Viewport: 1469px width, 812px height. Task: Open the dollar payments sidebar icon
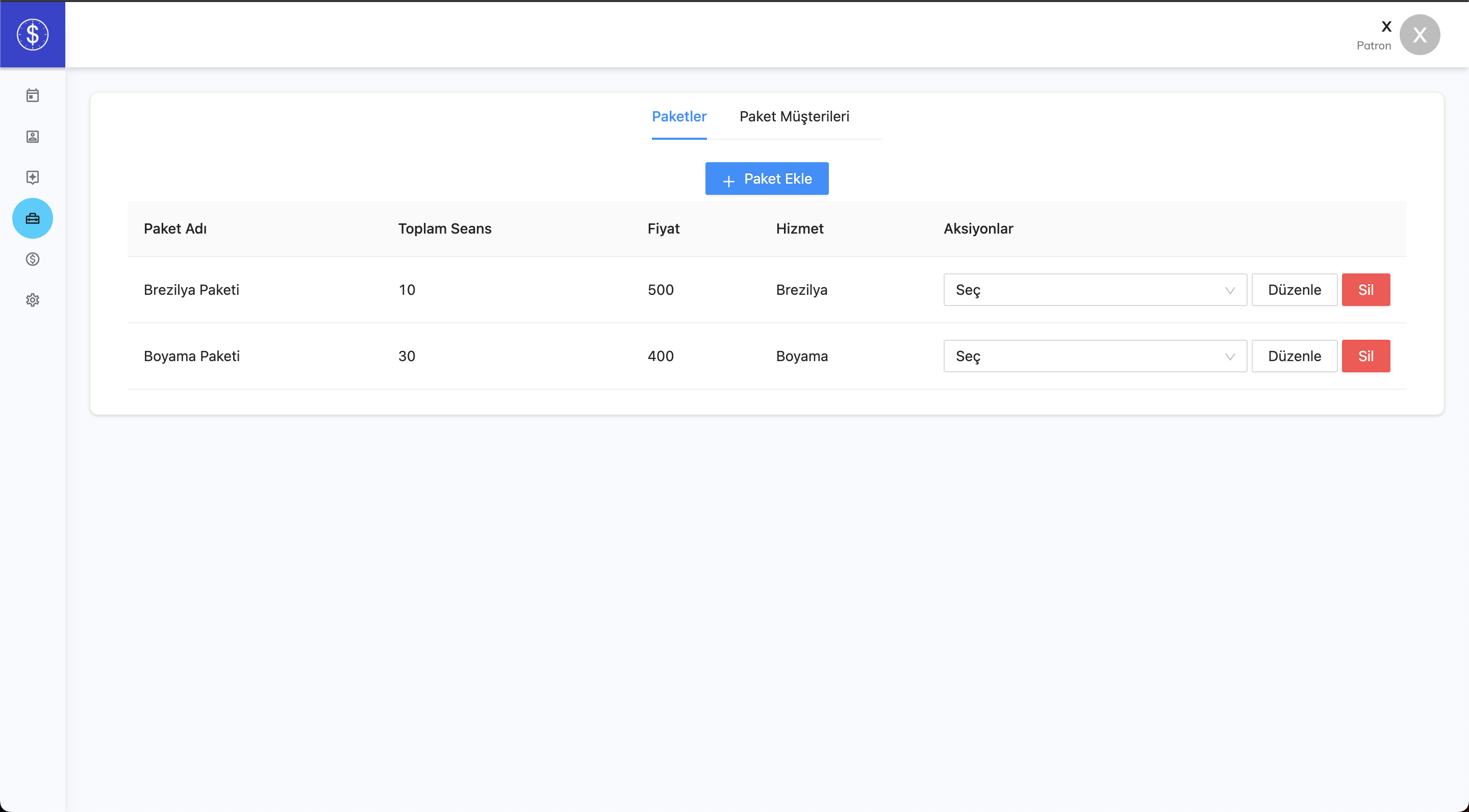coord(33,260)
